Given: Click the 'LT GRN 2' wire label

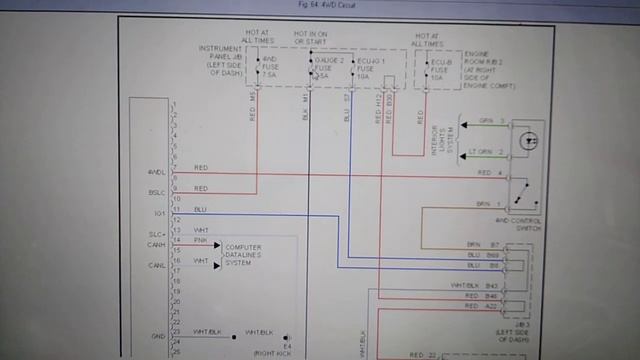Looking at the screenshot, I should tap(485, 152).
